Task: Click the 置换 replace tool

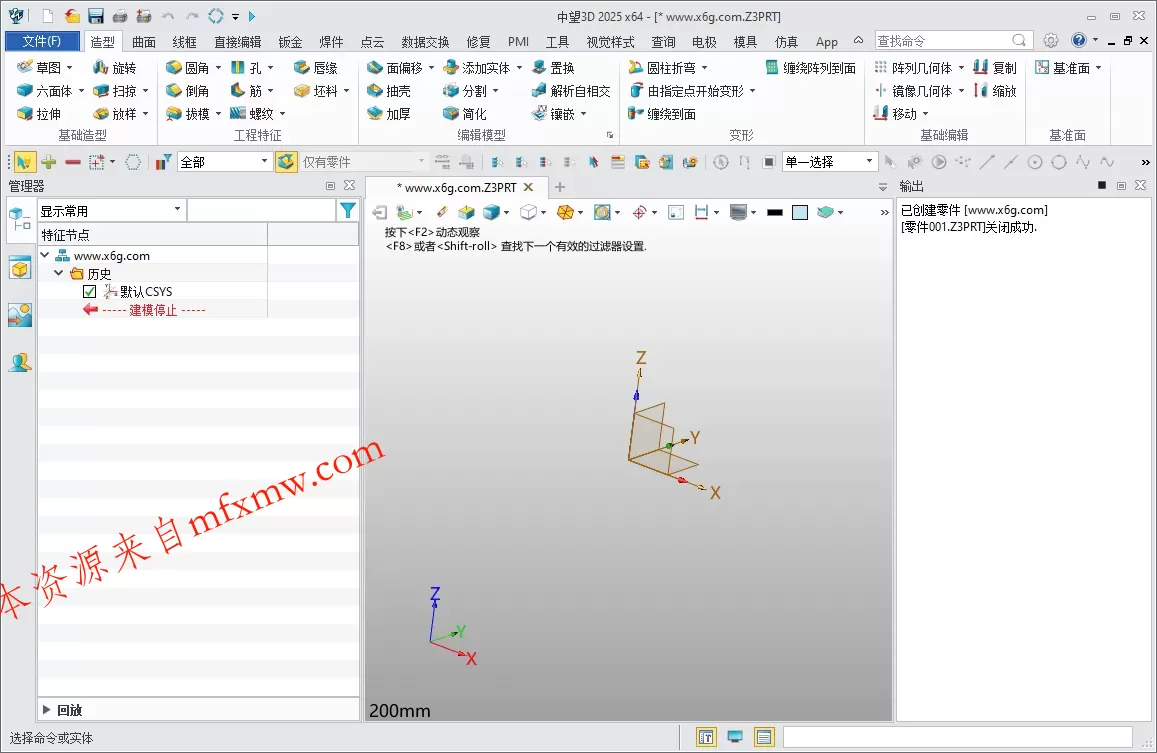Action: coord(553,67)
